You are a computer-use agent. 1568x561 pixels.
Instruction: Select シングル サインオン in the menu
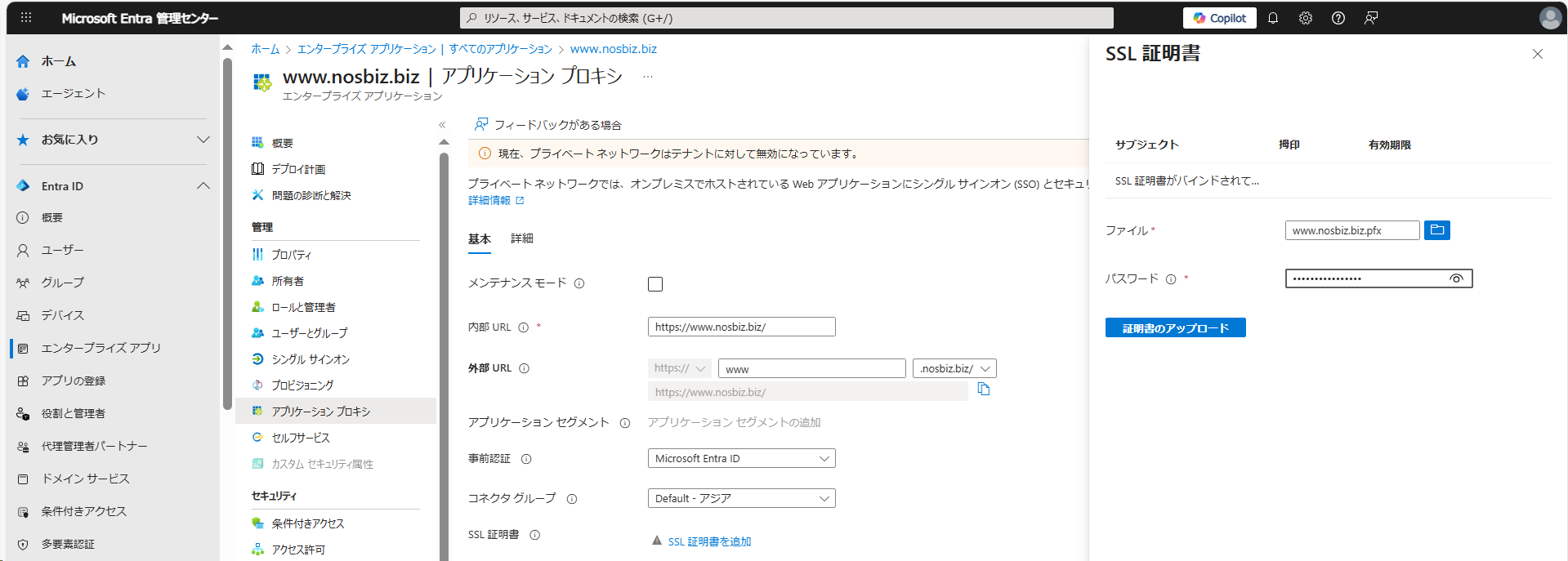point(310,359)
